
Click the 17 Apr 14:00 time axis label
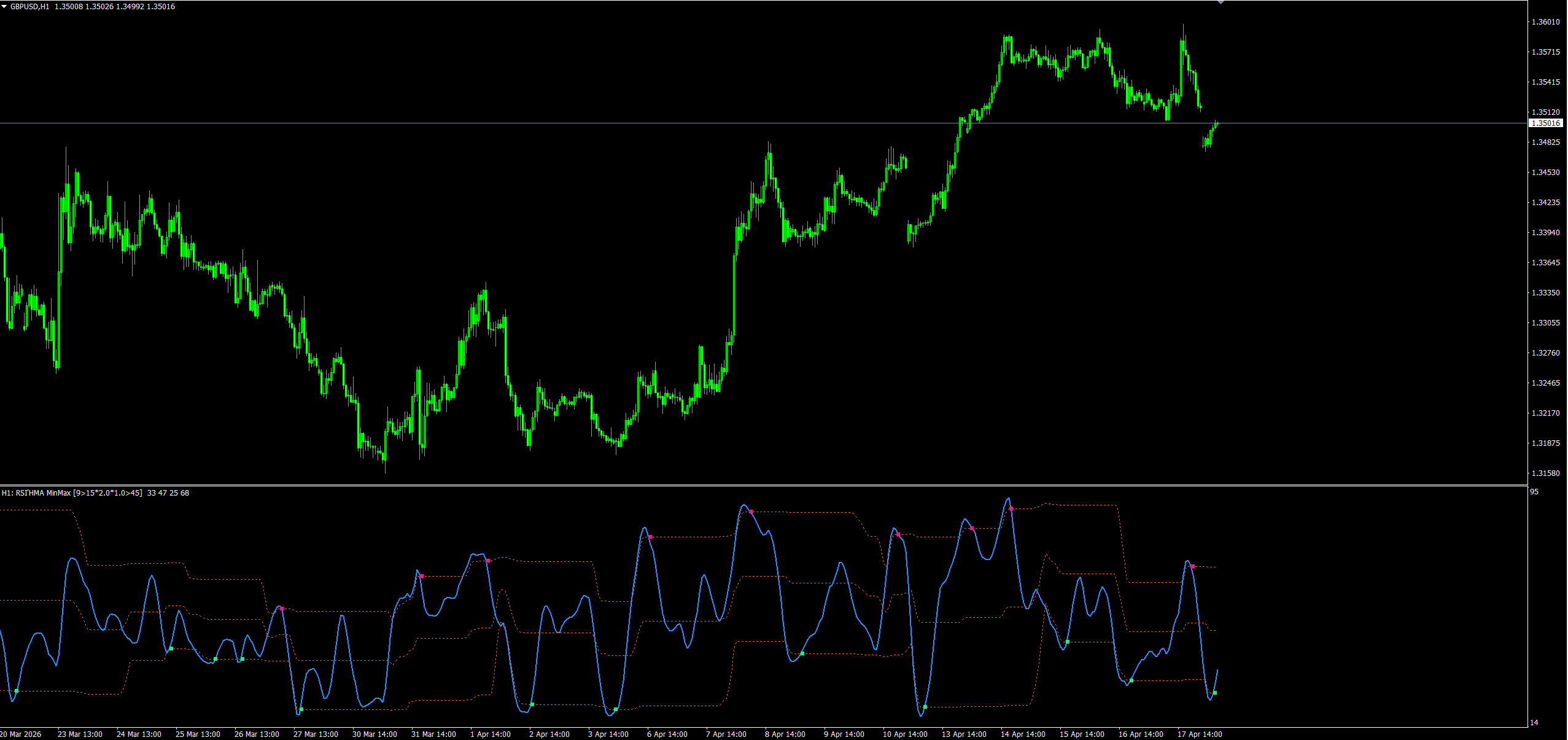(1200, 734)
